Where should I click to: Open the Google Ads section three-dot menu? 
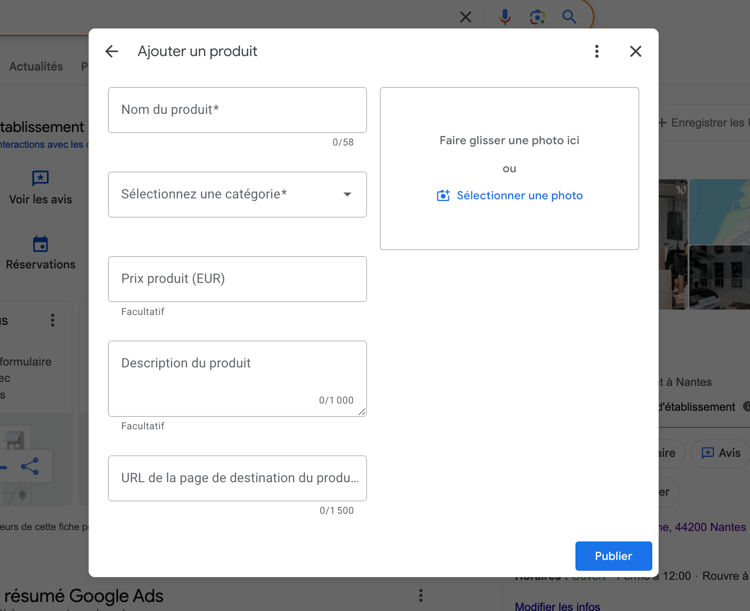coord(421,596)
